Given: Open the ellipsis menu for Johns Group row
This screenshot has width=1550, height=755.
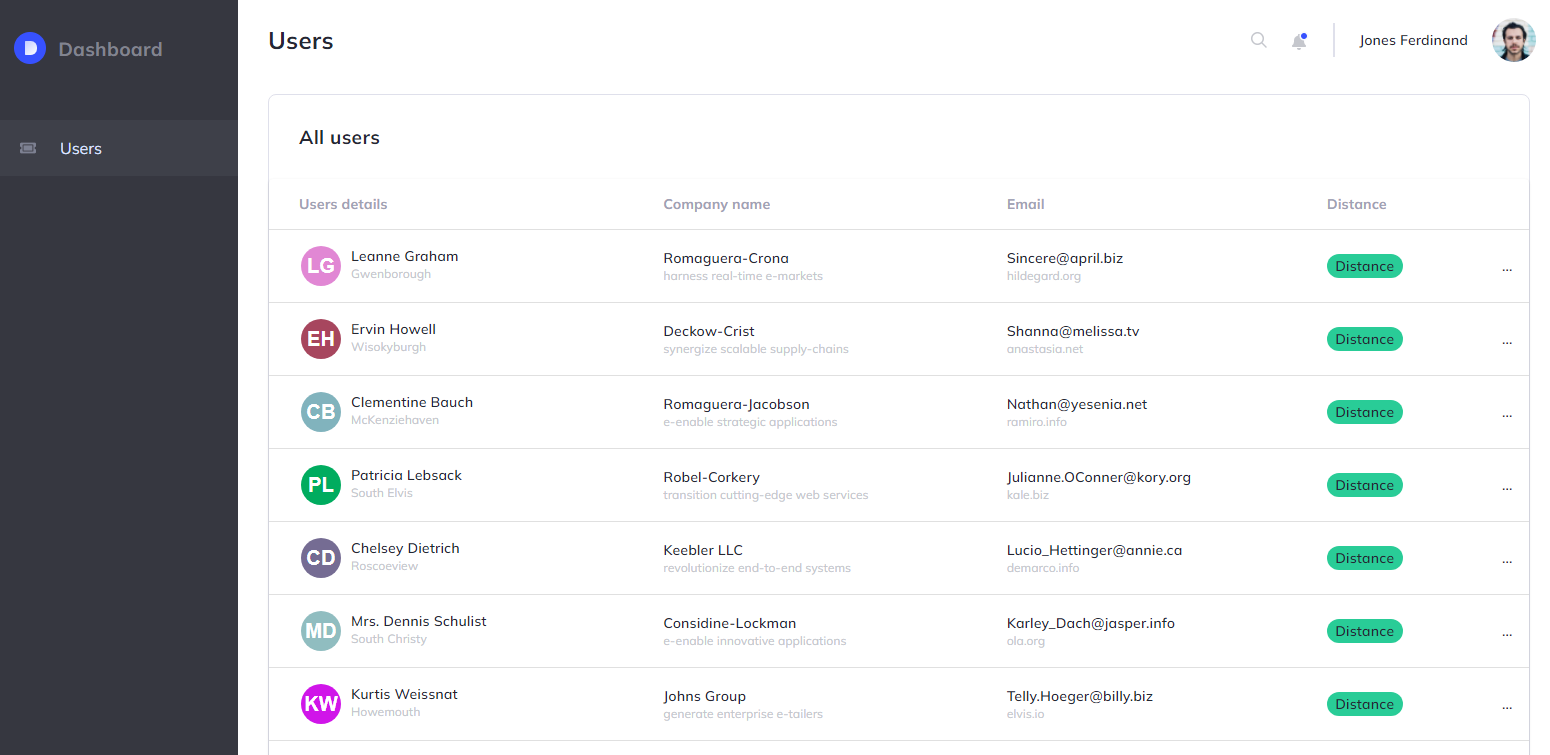Looking at the screenshot, I should (1507, 705).
